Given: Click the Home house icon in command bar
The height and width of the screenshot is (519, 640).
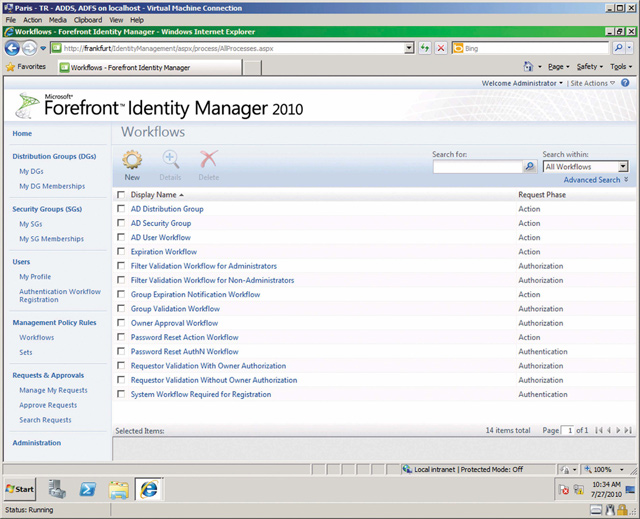Looking at the screenshot, I should [528, 66].
